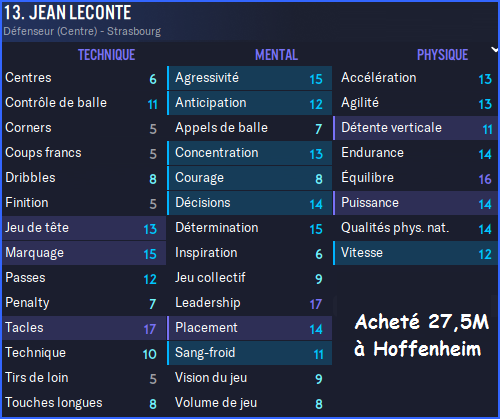Select the Agressivité attribute row

pyautogui.click(x=250, y=78)
